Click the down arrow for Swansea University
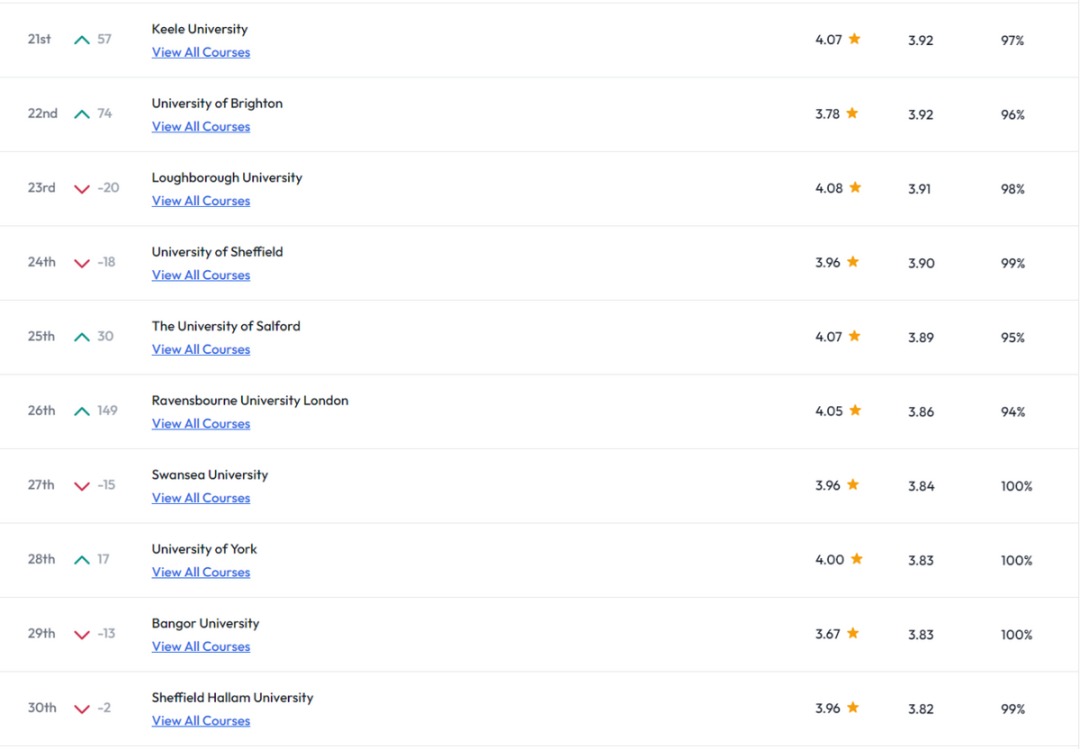Image resolution: width=1080 pixels, height=749 pixels. point(82,486)
